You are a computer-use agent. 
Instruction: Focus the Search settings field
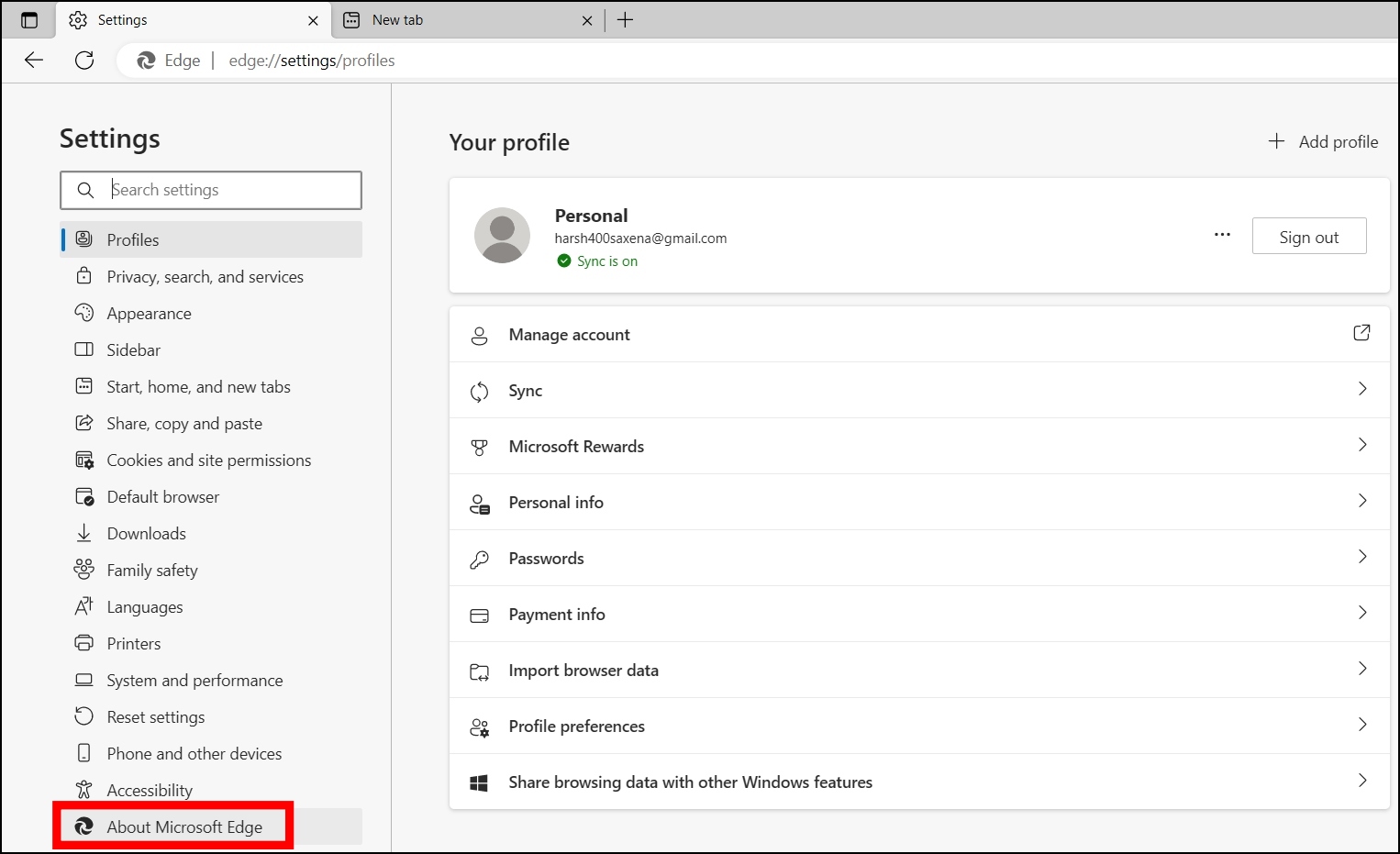pyautogui.click(x=211, y=190)
